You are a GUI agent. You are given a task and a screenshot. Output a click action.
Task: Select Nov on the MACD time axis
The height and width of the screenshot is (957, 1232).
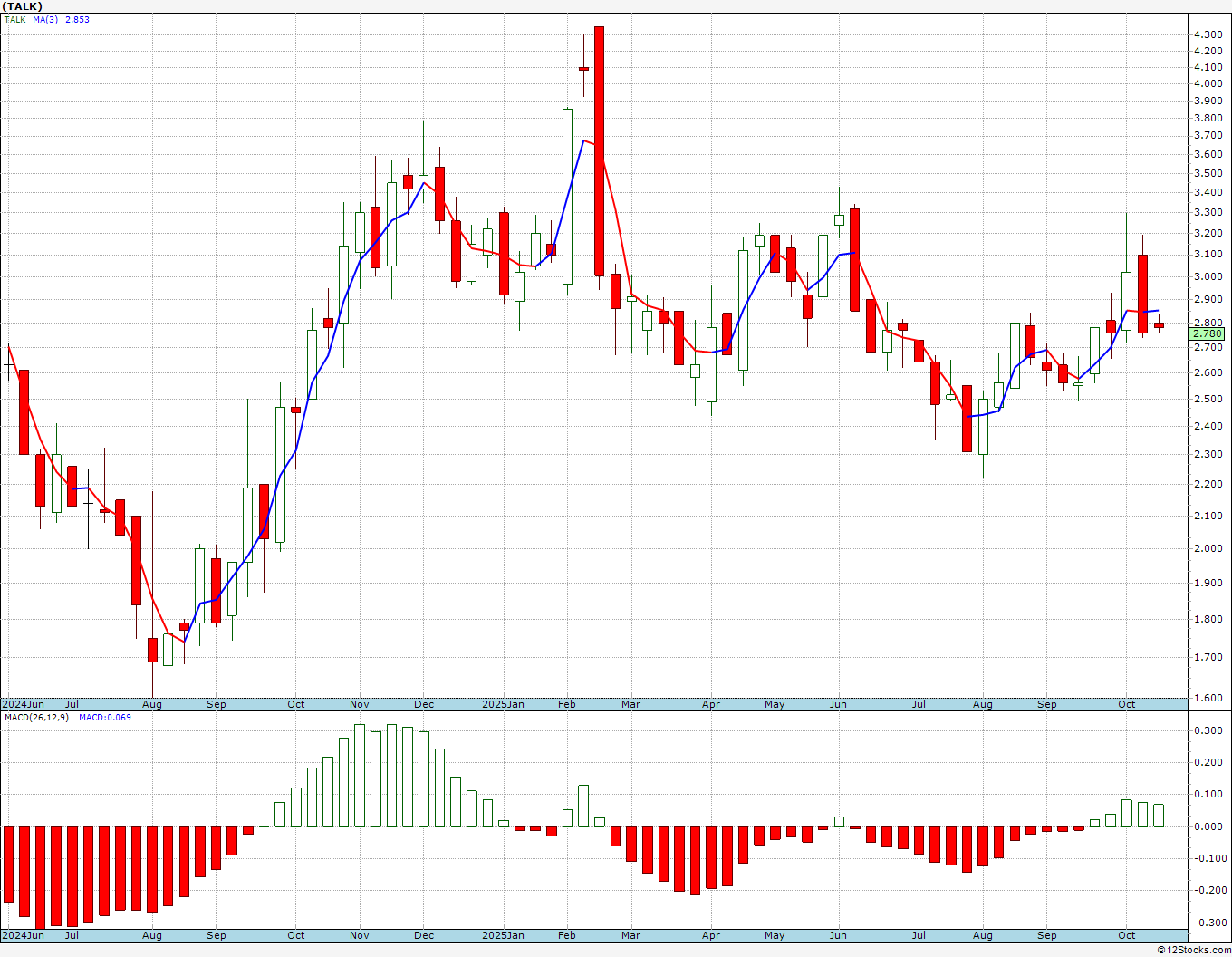point(359,935)
